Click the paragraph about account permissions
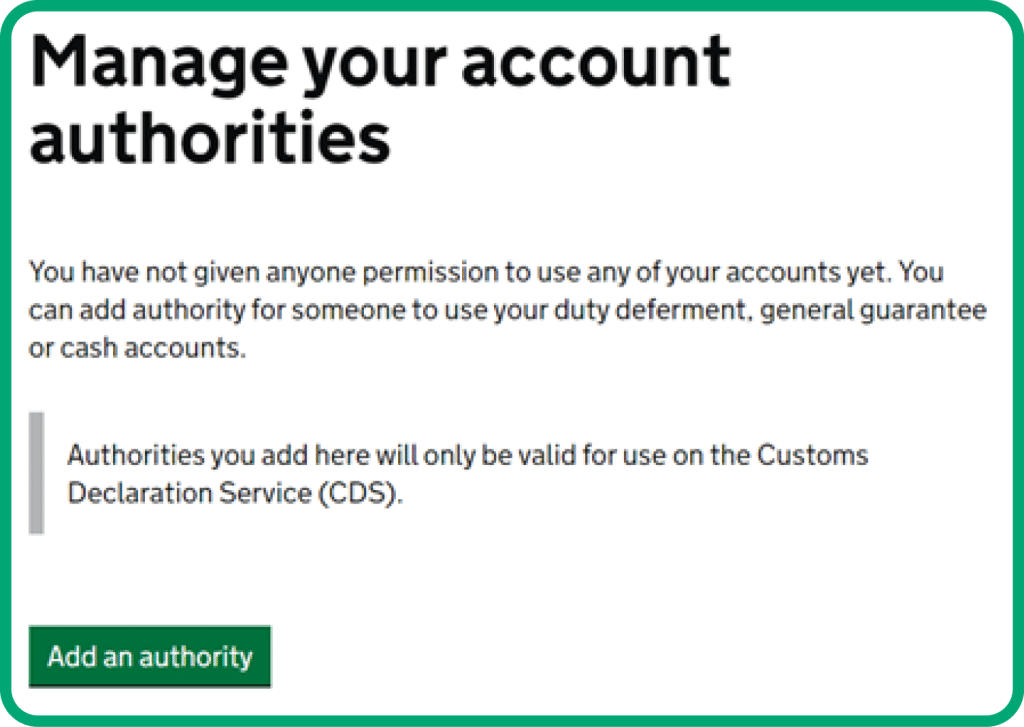The image size is (1024, 727). (x=500, y=309)
